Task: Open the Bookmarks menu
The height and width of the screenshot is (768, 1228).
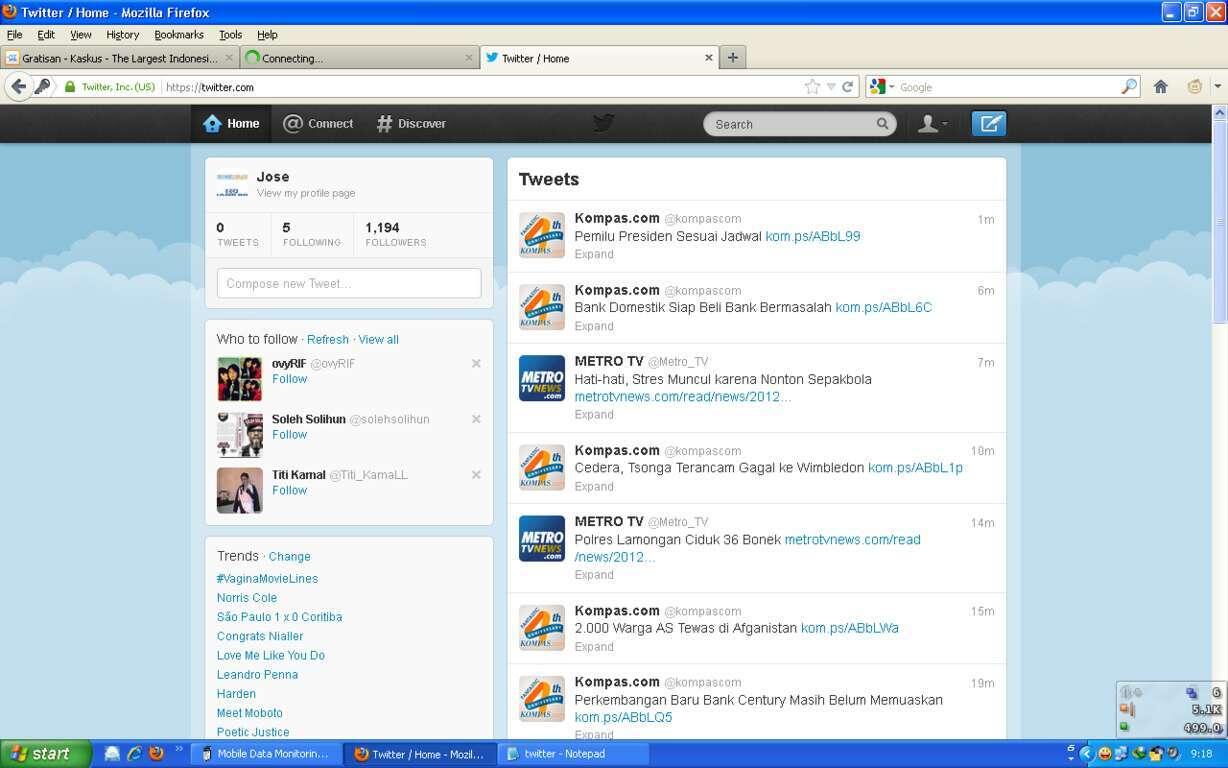Action: (179, 35)
